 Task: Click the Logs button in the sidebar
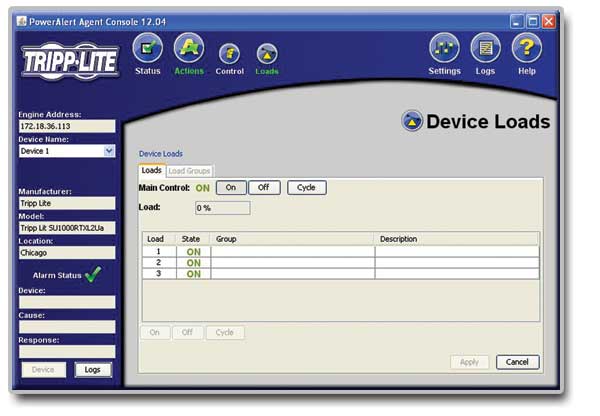pos(93,369)
